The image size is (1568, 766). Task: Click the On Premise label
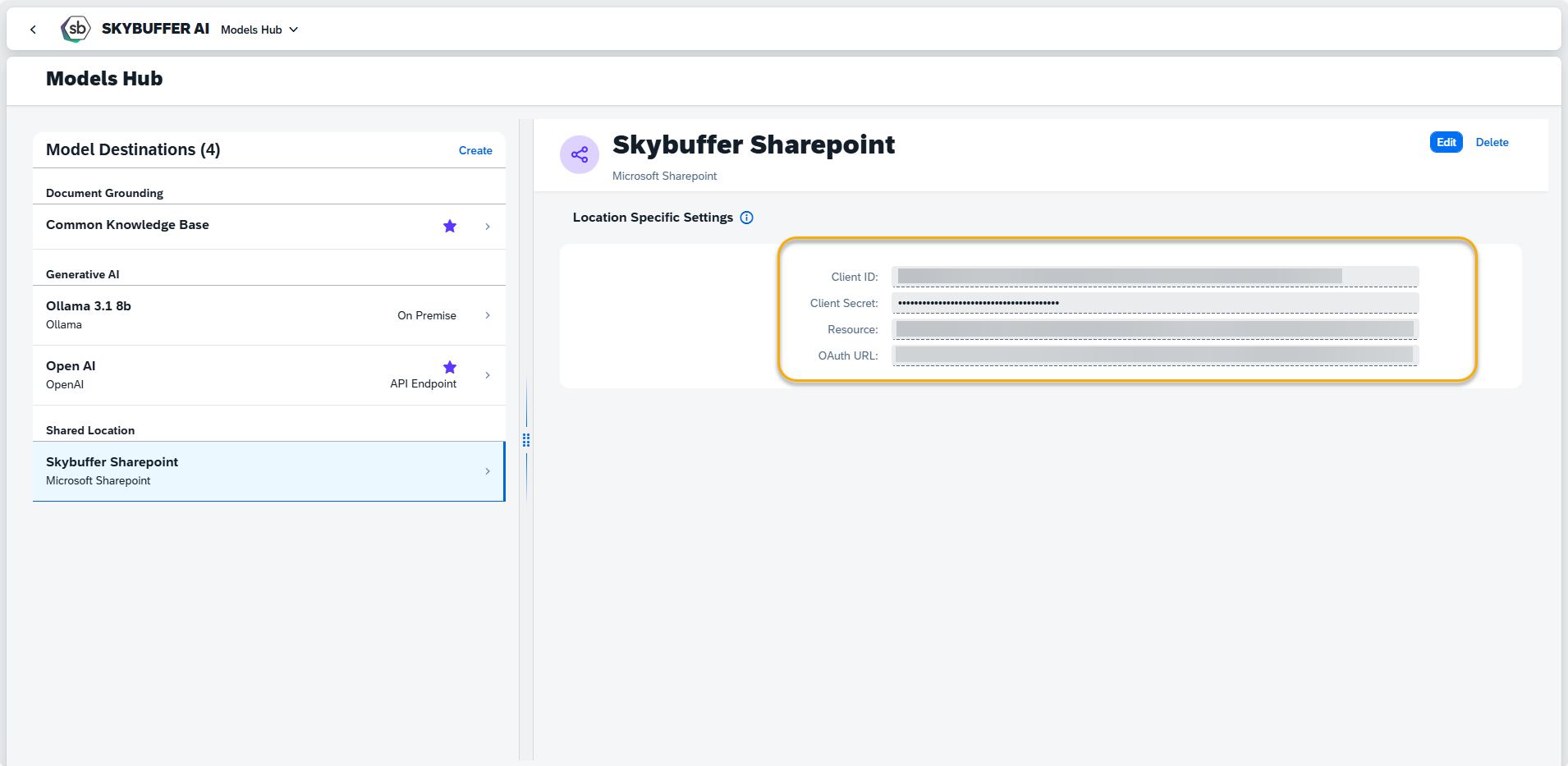(x=427, y=315)
